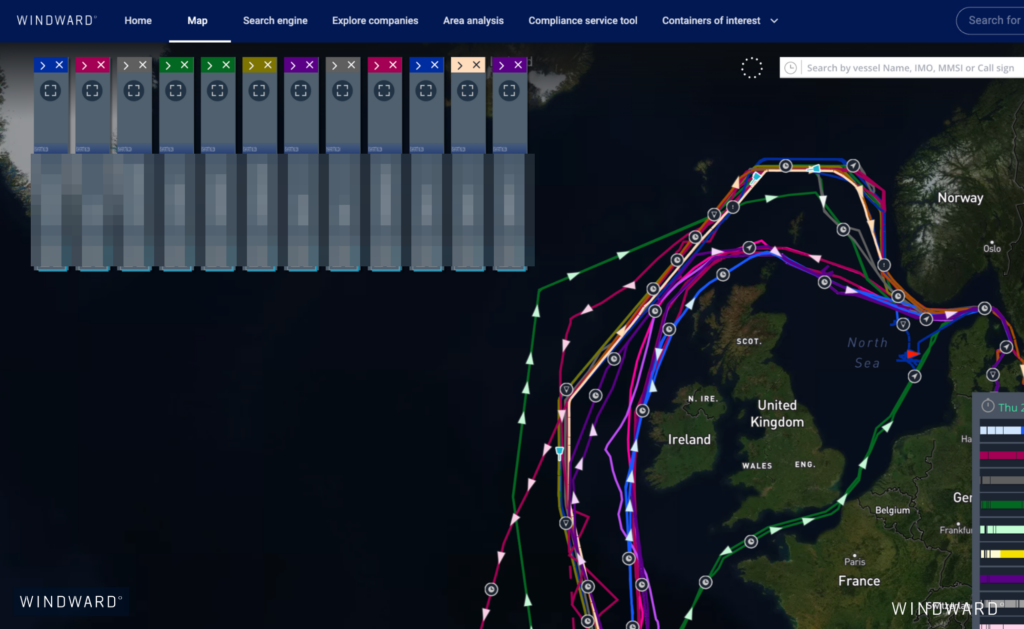
Task: Focus map on the second green vessel card
Action: (217, 91)
